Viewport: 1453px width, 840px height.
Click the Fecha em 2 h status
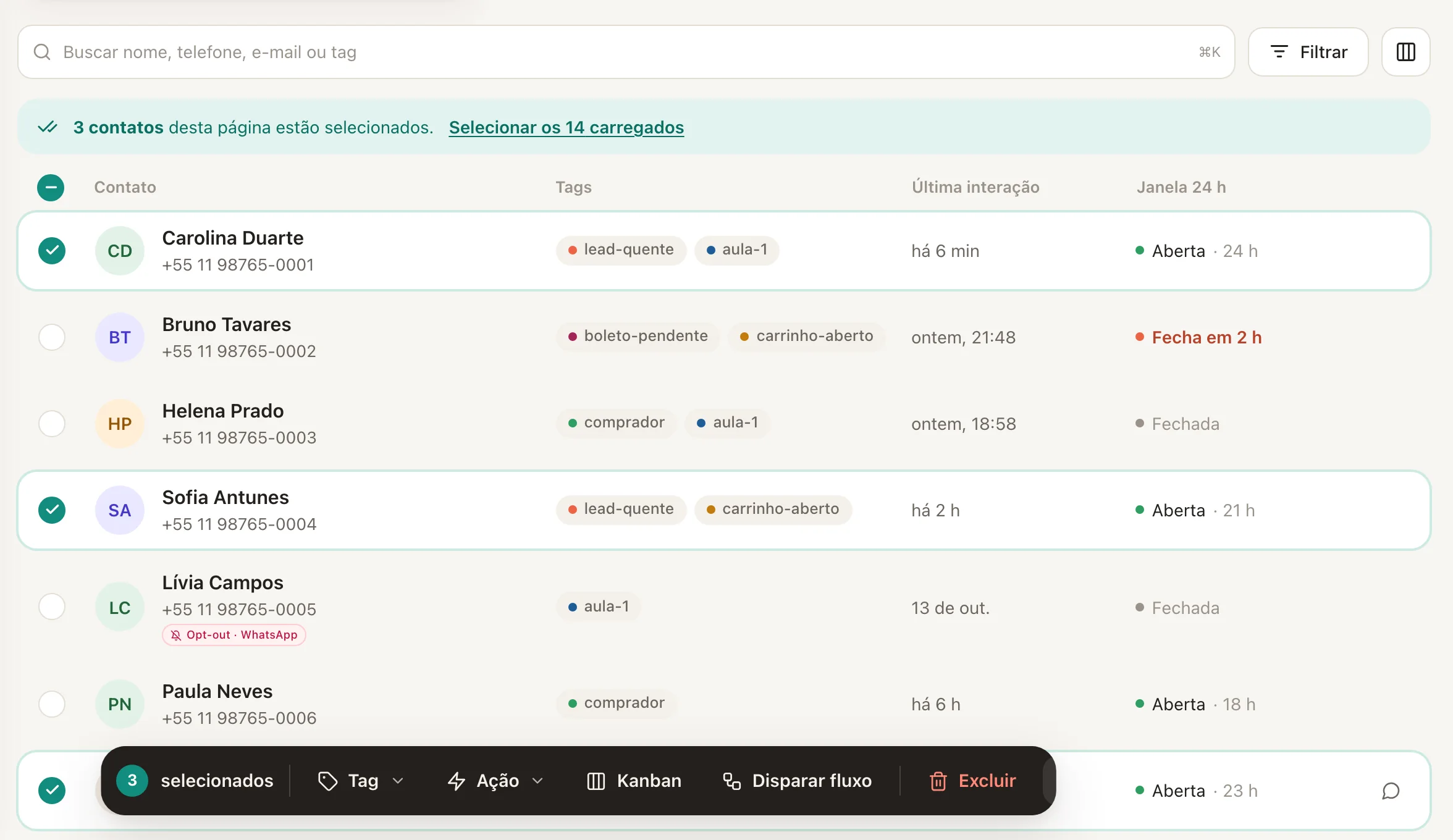coord(1198,337)
